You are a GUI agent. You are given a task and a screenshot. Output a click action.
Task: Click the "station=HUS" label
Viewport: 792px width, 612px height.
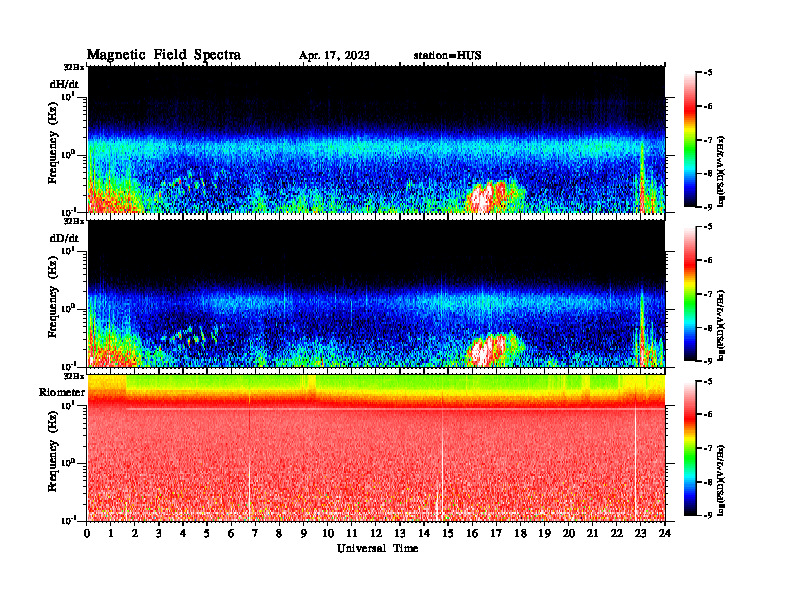click(447, 56)
